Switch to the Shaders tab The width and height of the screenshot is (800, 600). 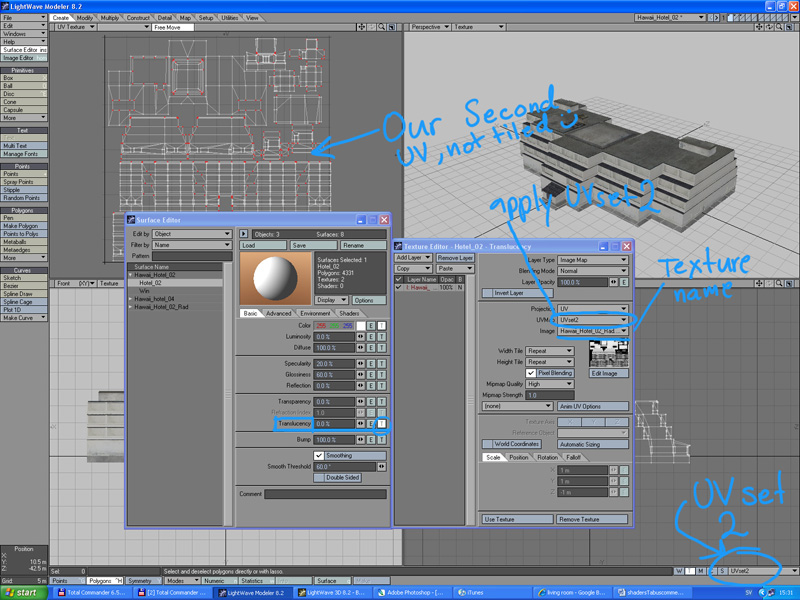349,313
